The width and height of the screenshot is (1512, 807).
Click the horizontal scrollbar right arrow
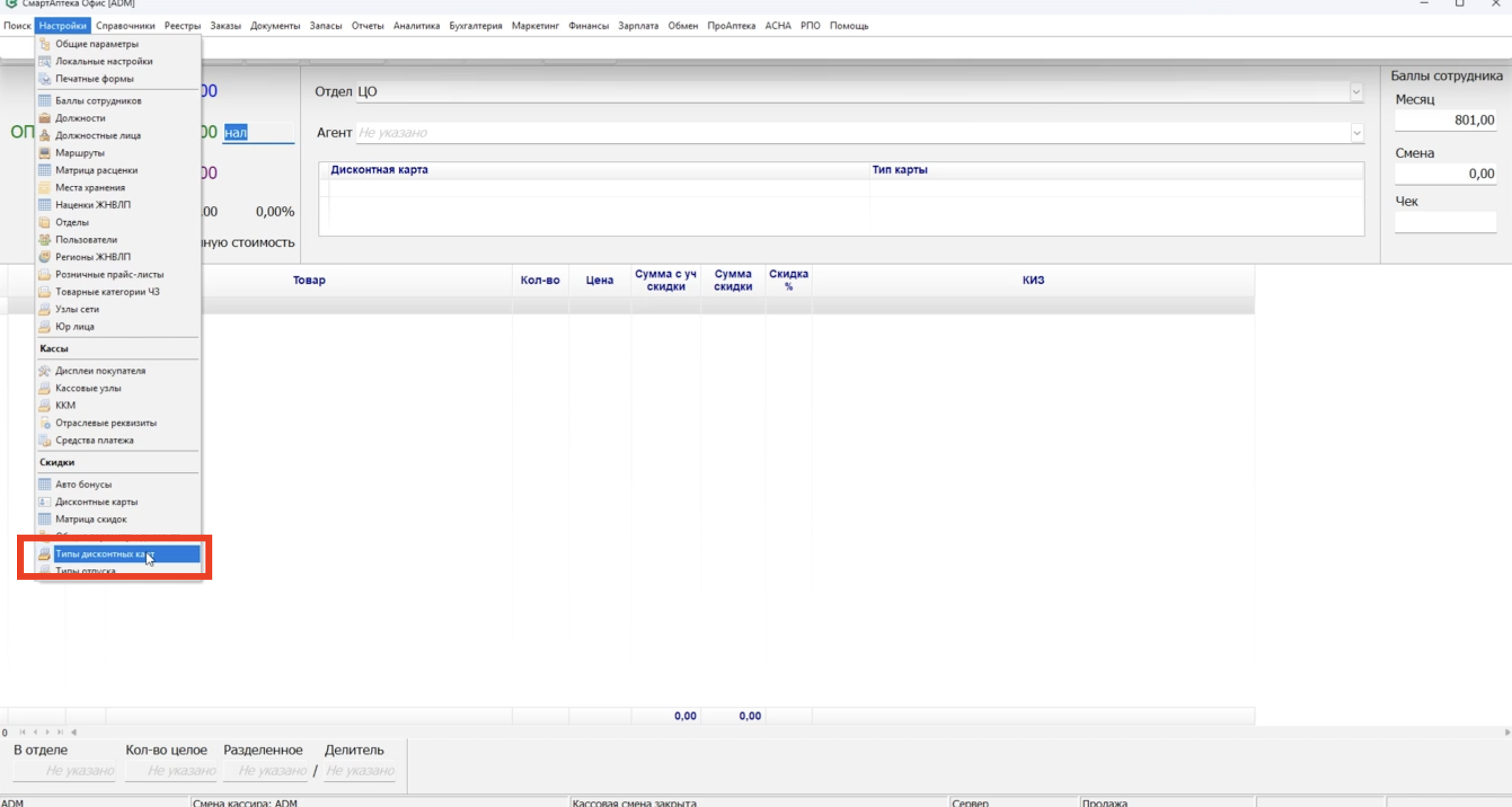click(1507, 733)
